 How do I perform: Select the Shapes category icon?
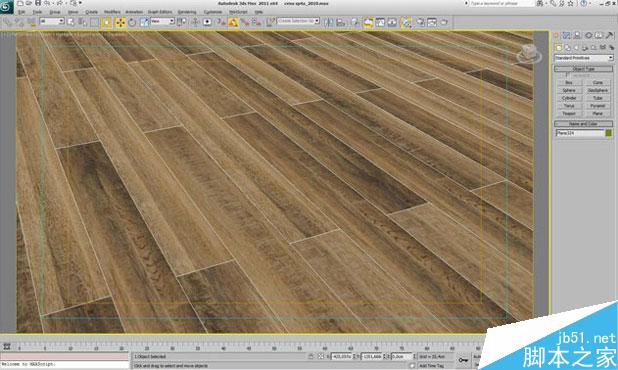[x=568, y=48]
